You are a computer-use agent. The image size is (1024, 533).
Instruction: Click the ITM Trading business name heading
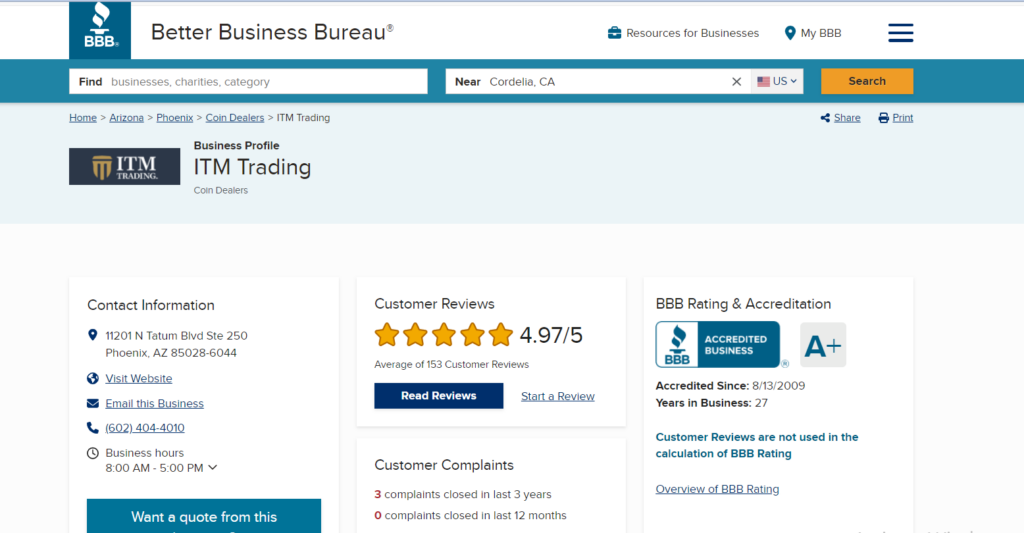point(252,167)
